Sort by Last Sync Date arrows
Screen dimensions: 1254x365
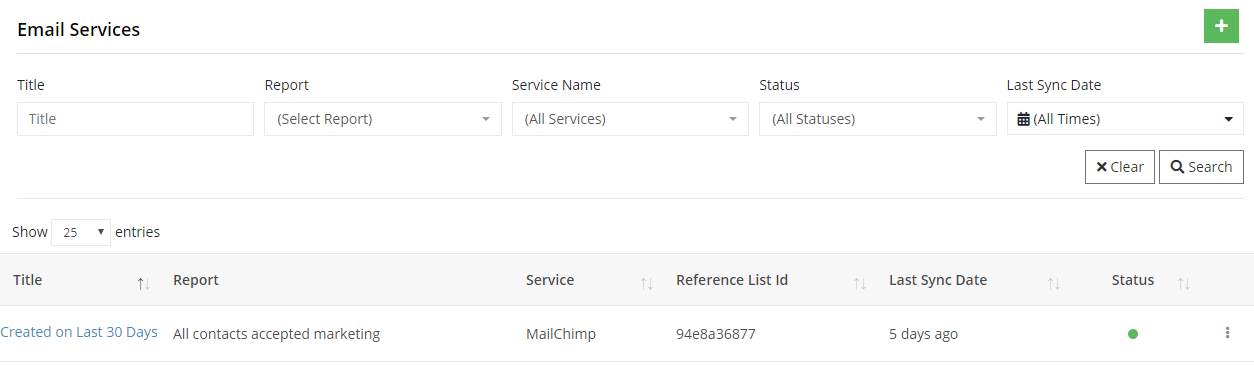1054,283
